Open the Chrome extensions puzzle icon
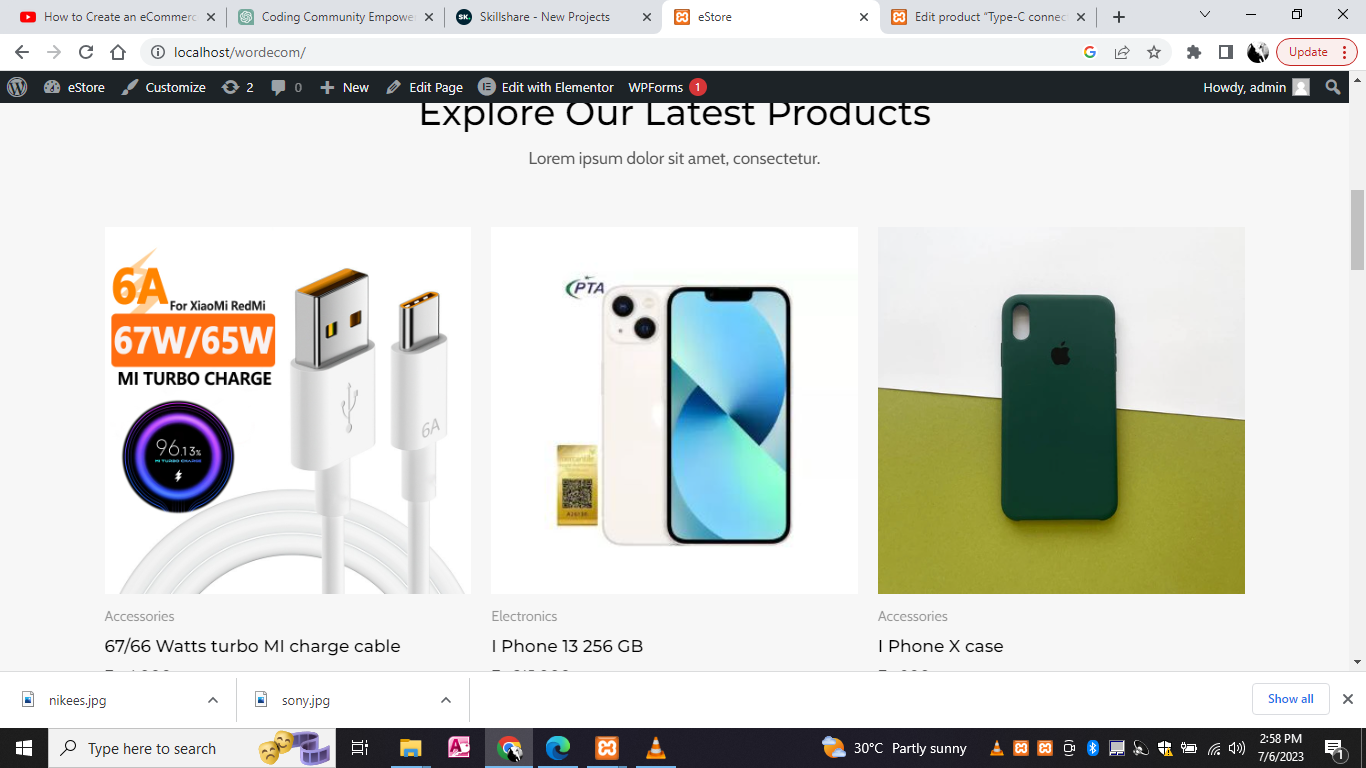 click(1193, 52)
